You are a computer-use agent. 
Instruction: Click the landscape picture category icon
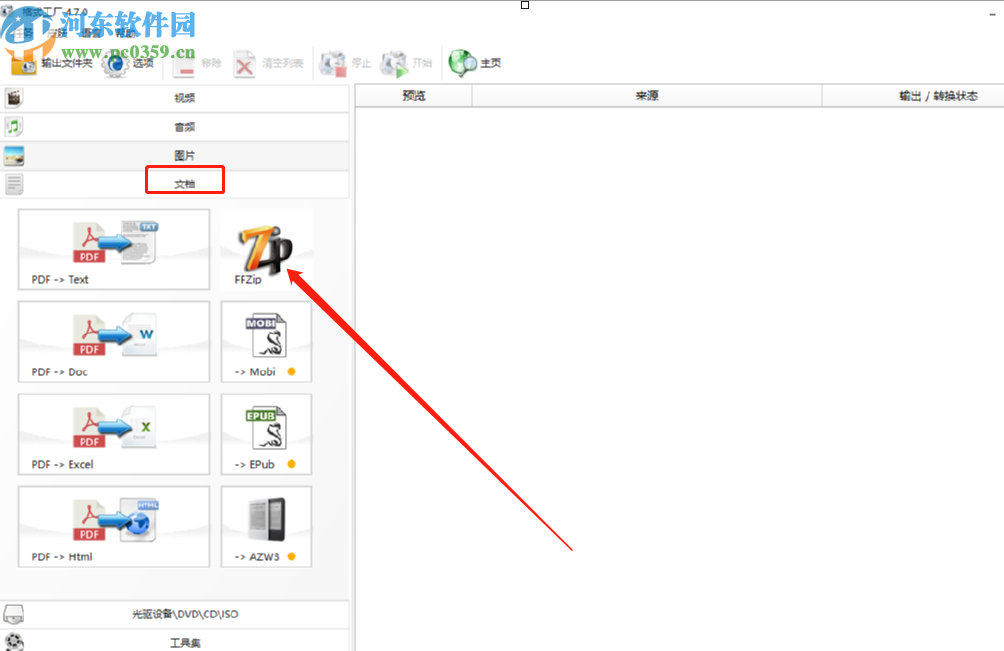click(x=13, y=156)
